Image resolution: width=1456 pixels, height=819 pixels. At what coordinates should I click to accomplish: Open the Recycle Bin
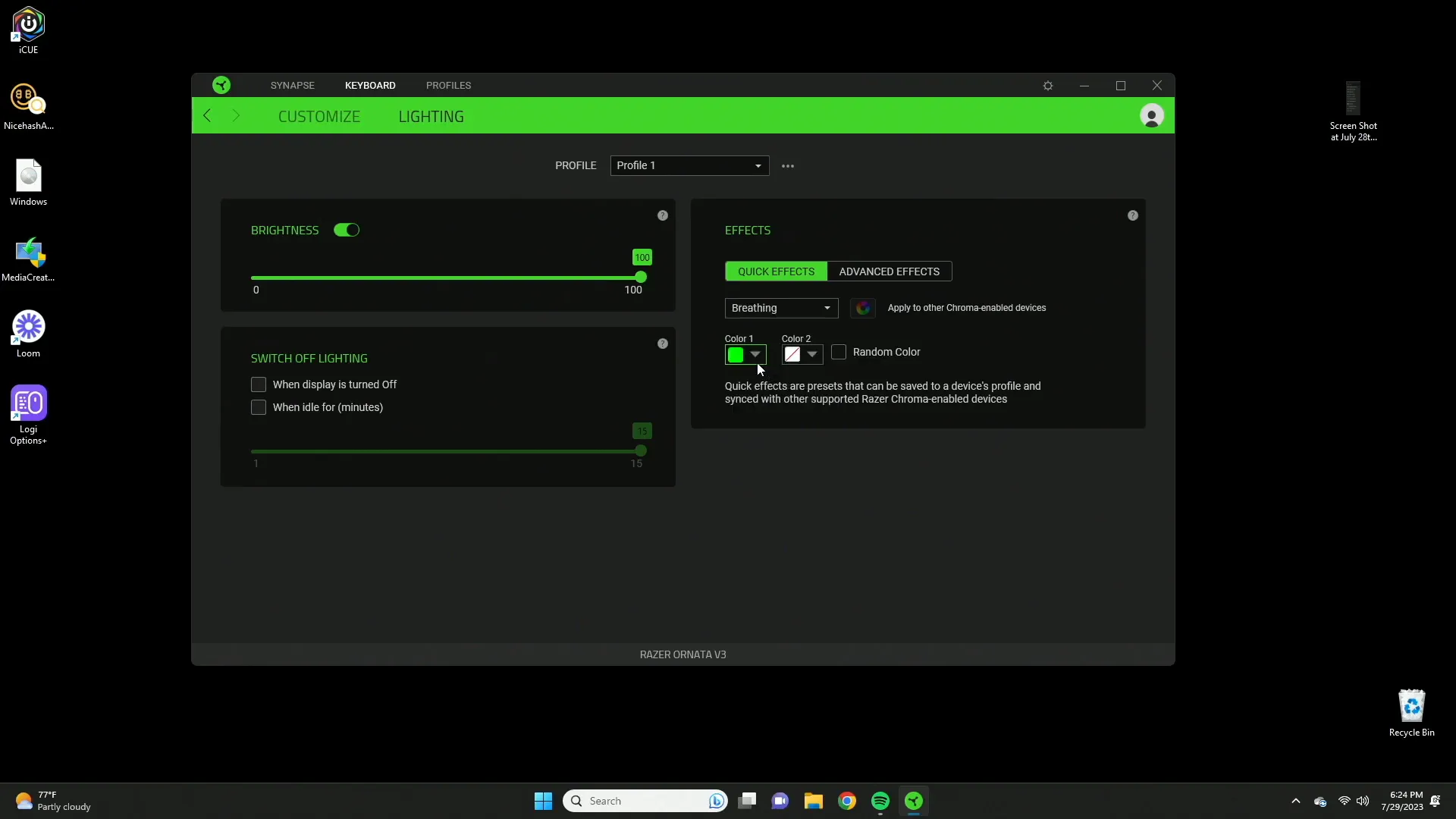point(1411,713)
